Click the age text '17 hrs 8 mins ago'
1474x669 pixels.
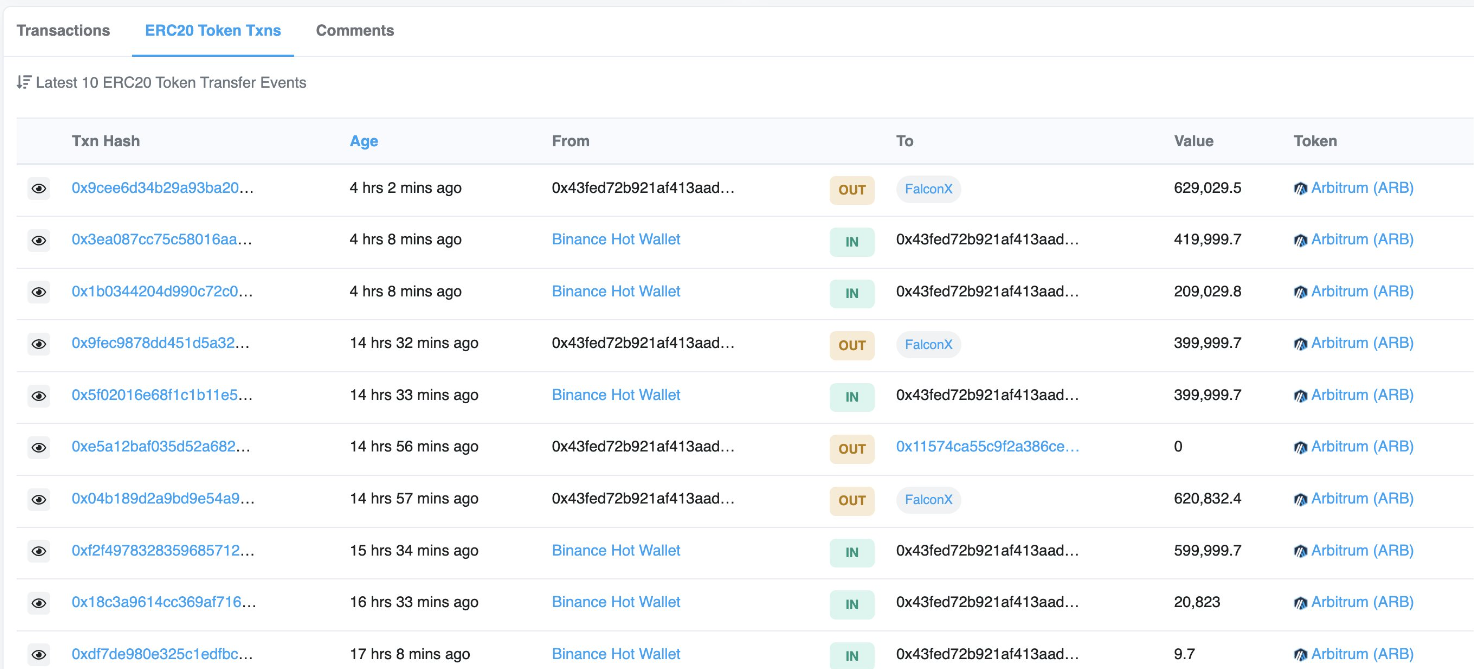coord(410,654)
